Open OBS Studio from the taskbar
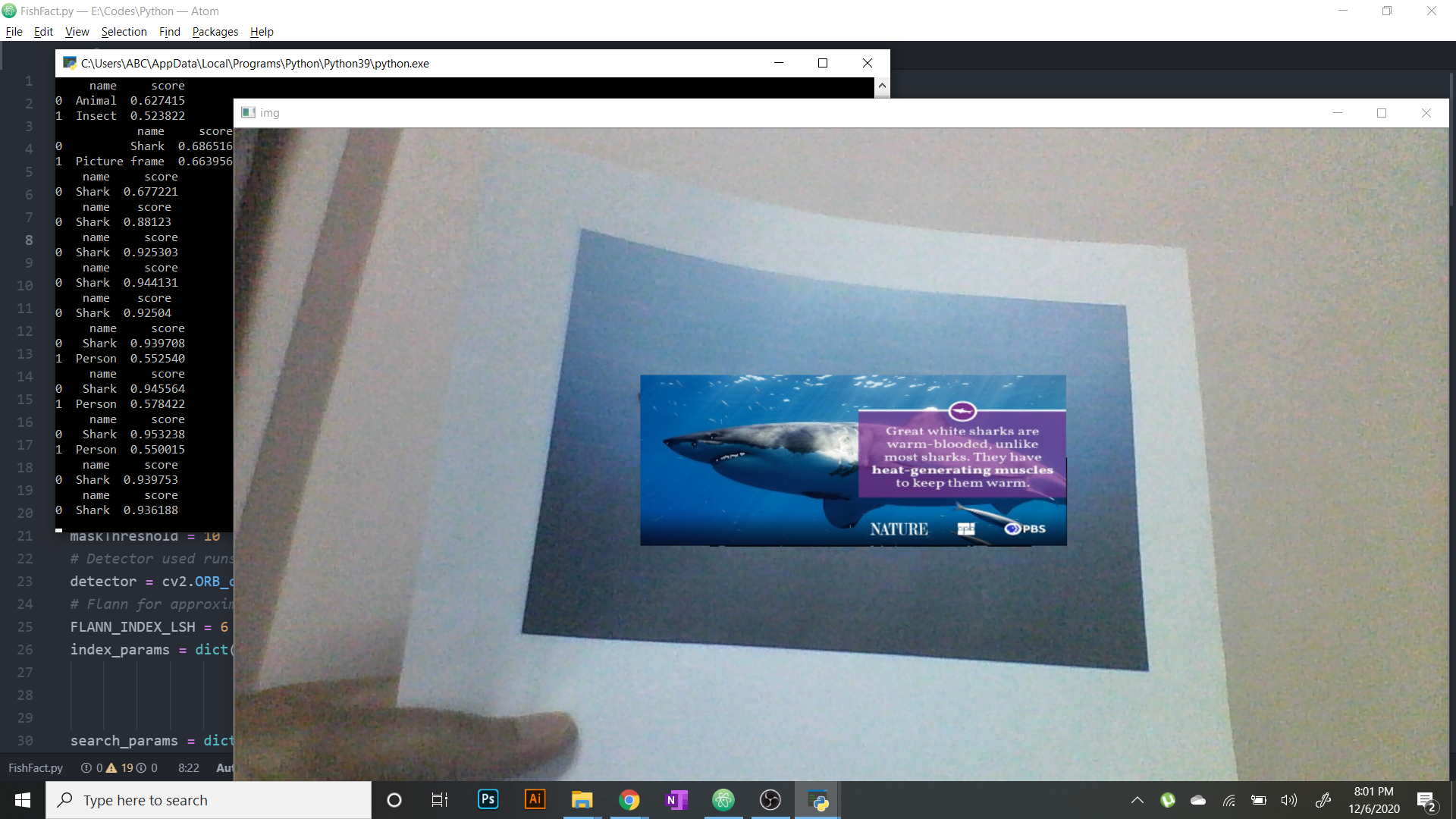1456x819 pixels. (x=770, y=799)
